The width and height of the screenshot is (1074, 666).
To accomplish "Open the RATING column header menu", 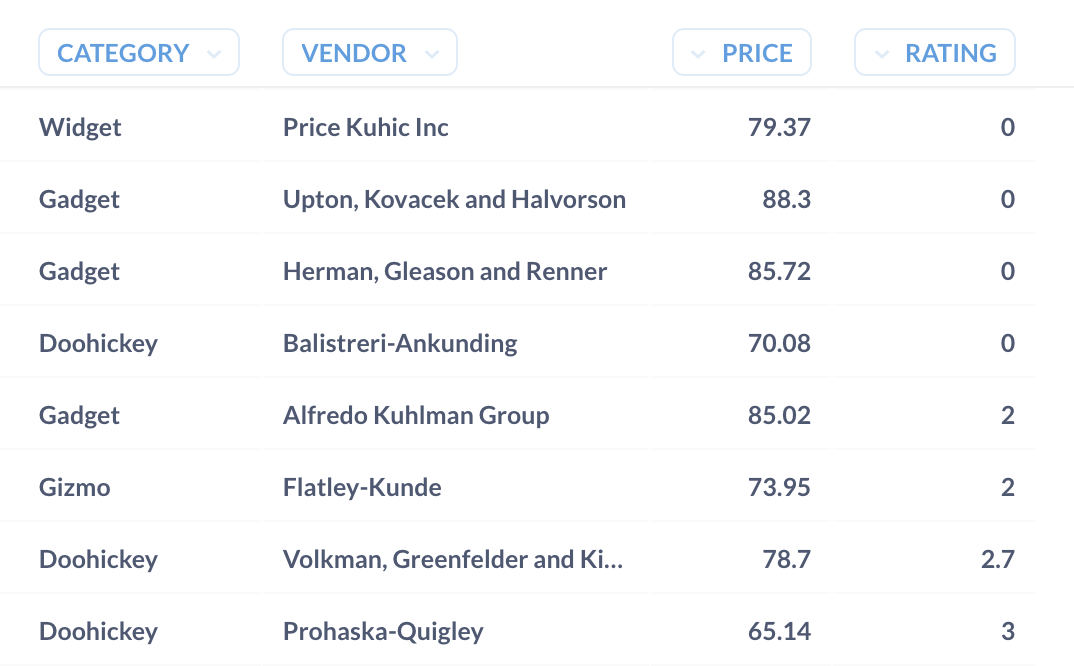I will [935, 53].
